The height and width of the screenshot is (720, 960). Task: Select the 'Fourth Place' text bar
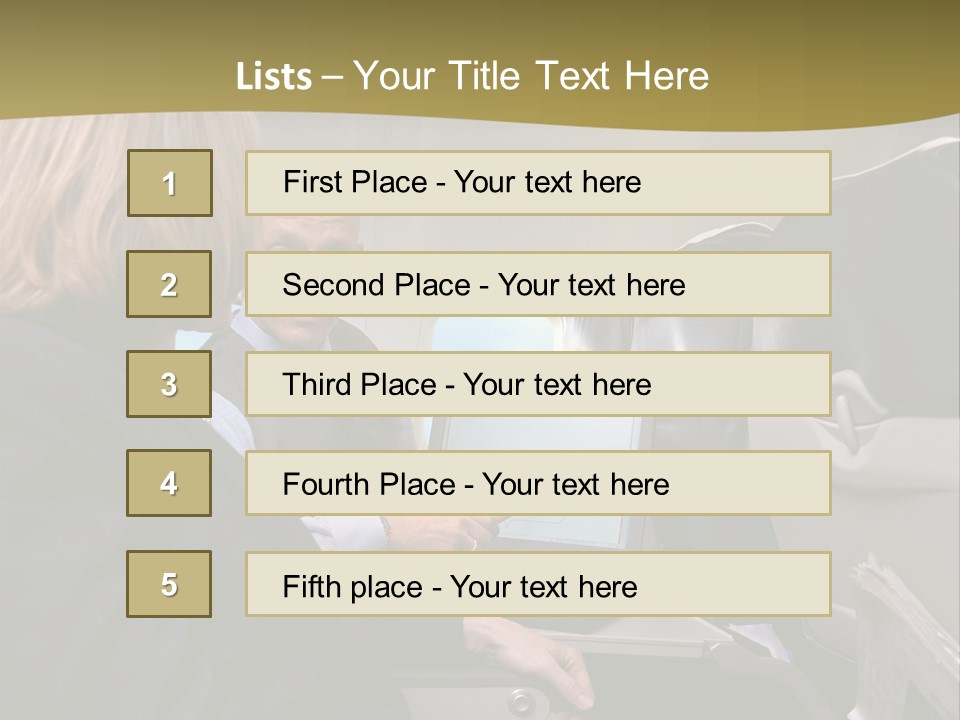pyautogui.click(x=538, y=483)
